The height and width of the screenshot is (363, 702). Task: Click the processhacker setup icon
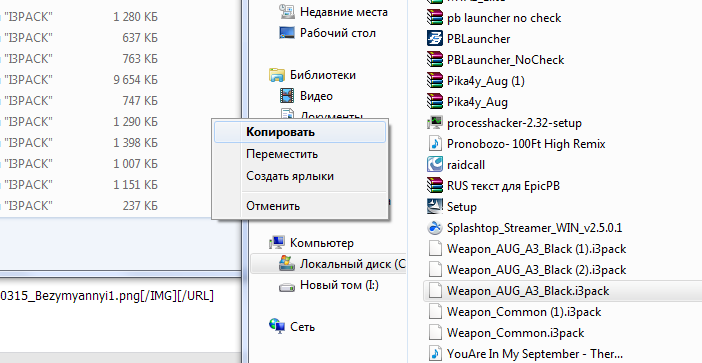[435, 123]
